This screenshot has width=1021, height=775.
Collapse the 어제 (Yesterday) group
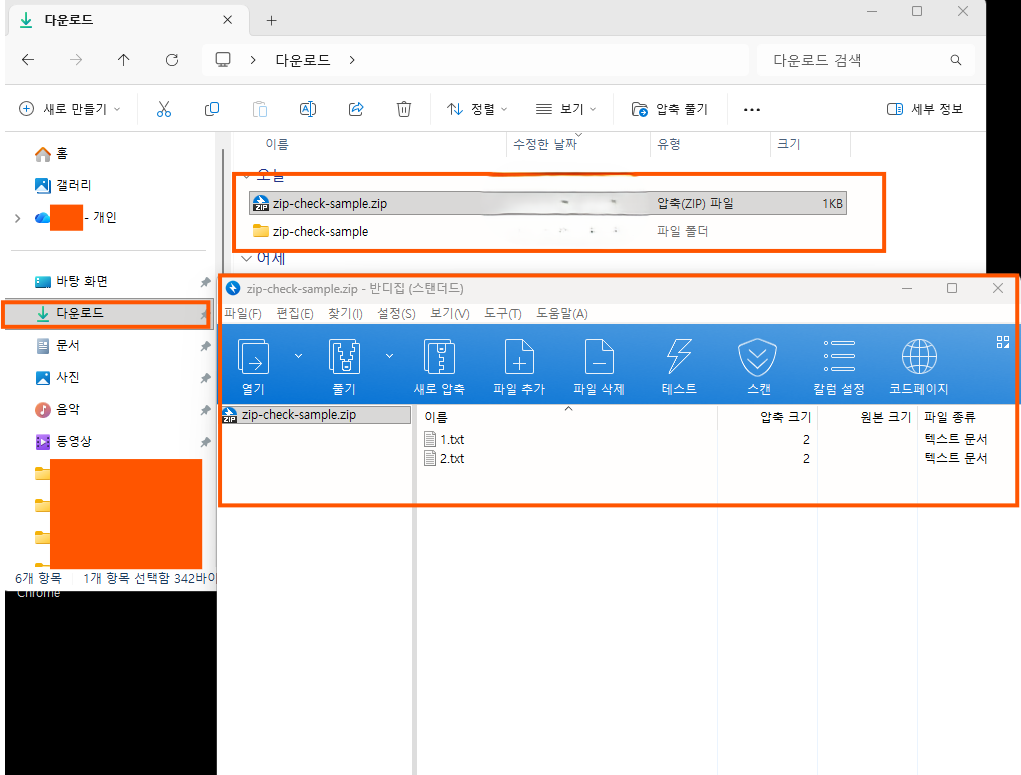pos(247,259)
